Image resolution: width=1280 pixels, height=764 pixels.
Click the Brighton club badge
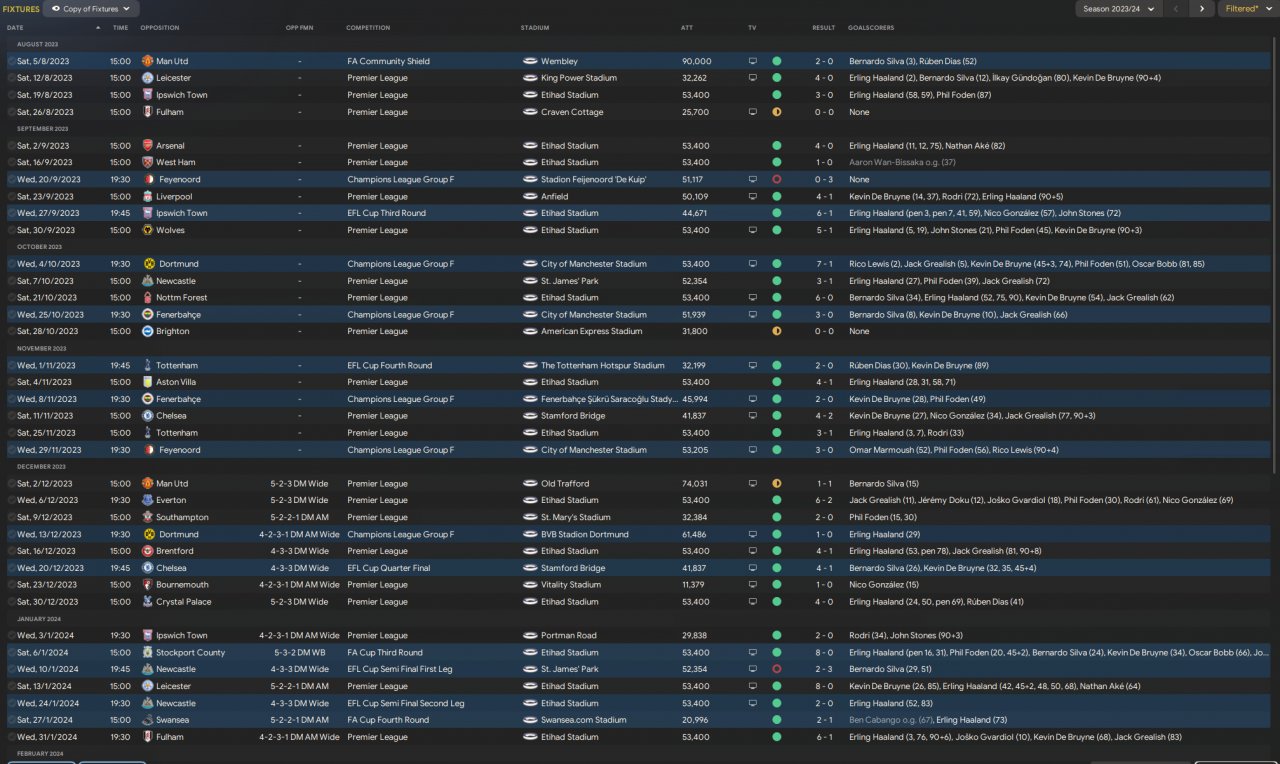tap(148, 331)
